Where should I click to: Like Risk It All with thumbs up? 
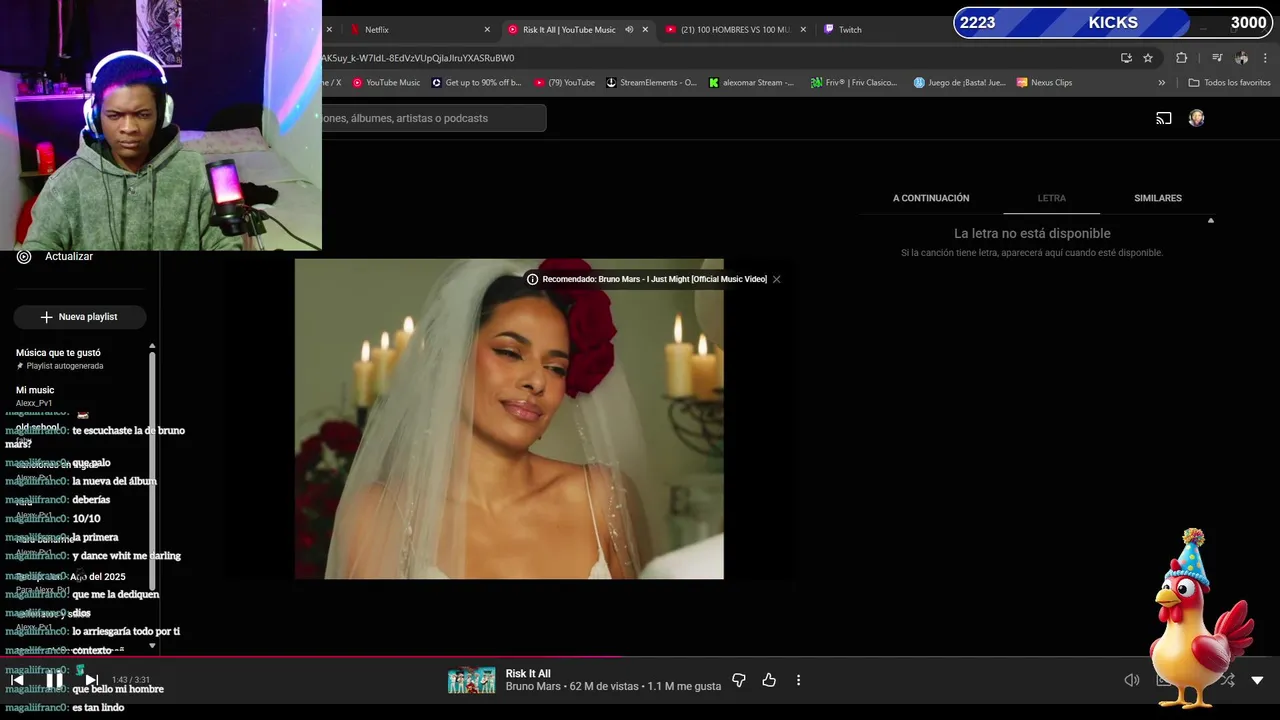click(x=769, y=680)
